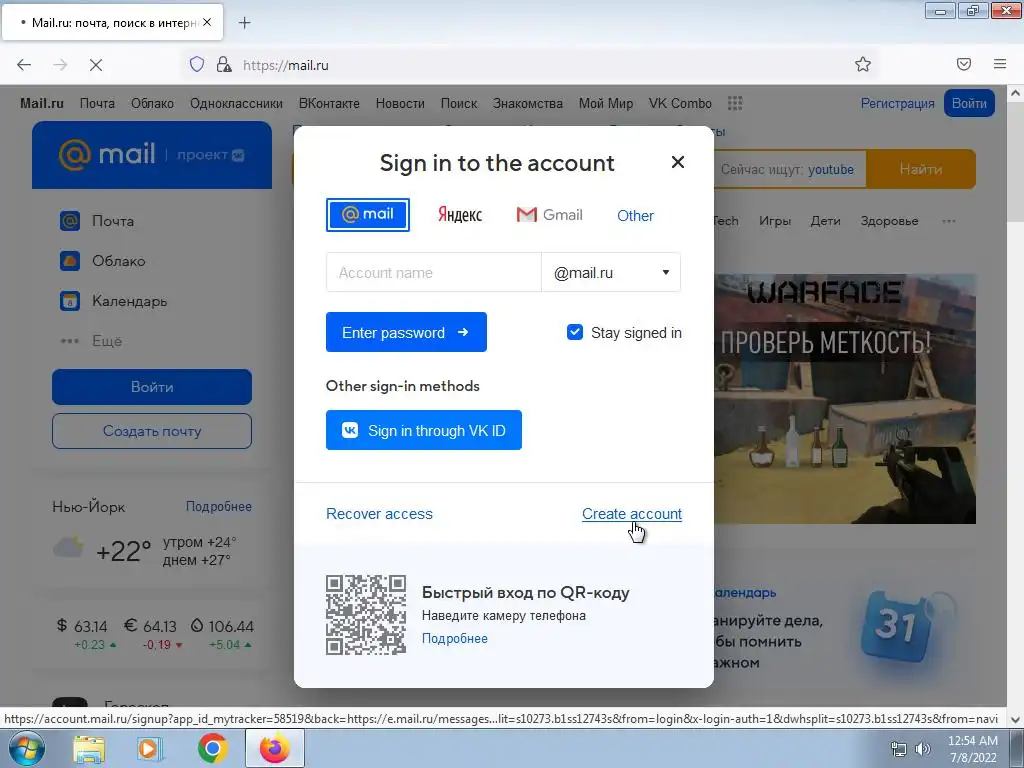Open a new tab with plus
1024x768 pixels.
[244, 23]
